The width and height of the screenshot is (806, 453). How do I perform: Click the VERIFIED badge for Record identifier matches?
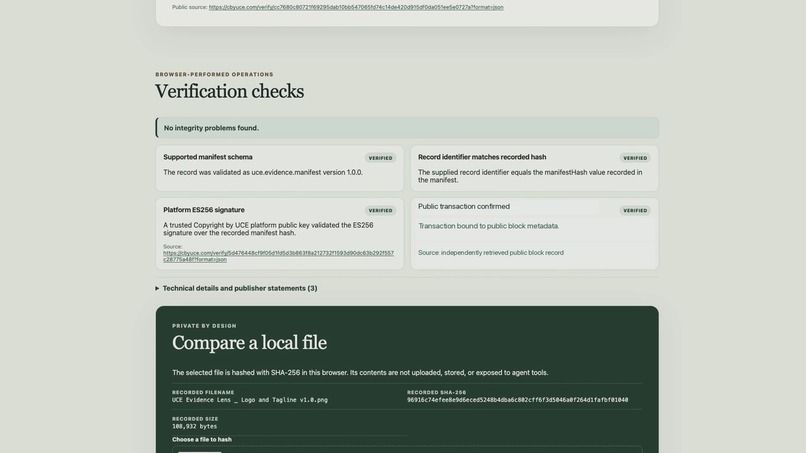point(635,158)
